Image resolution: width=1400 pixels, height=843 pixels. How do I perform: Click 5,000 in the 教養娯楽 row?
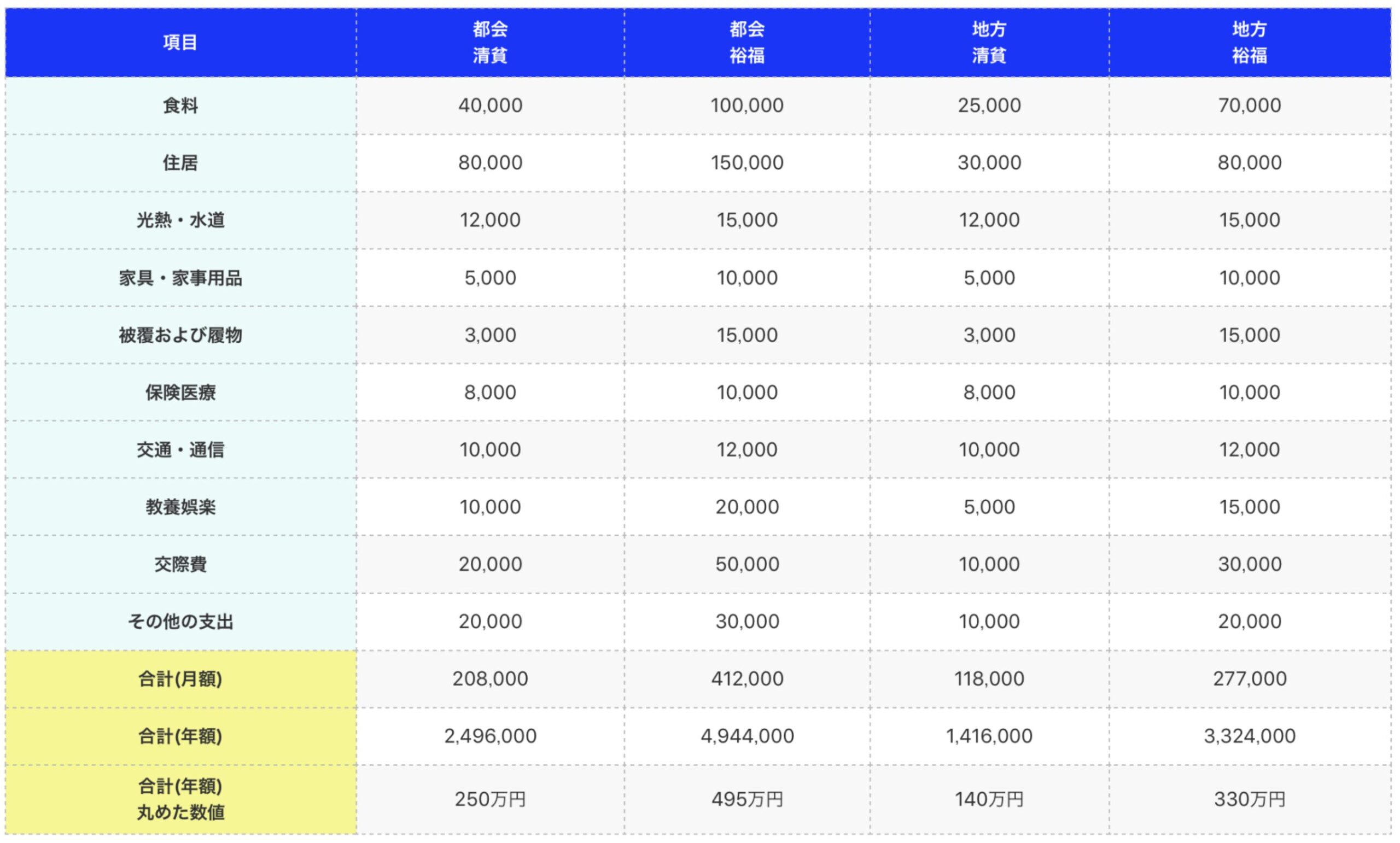tap(989, 507)
